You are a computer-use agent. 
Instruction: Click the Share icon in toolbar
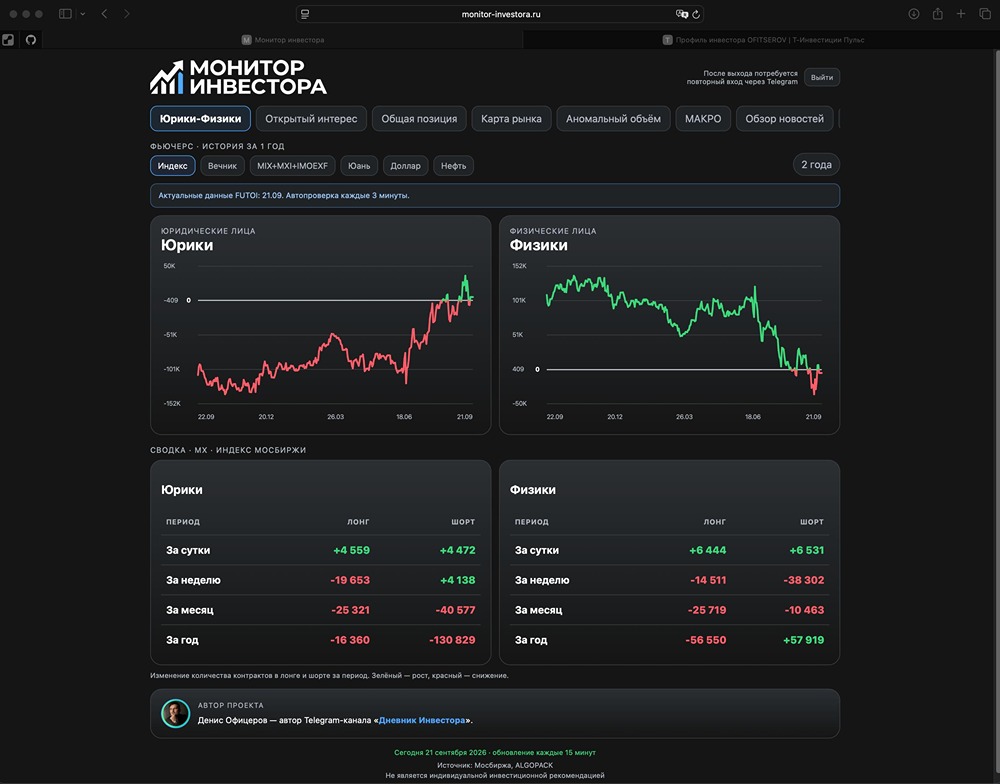tap(938, 14)
